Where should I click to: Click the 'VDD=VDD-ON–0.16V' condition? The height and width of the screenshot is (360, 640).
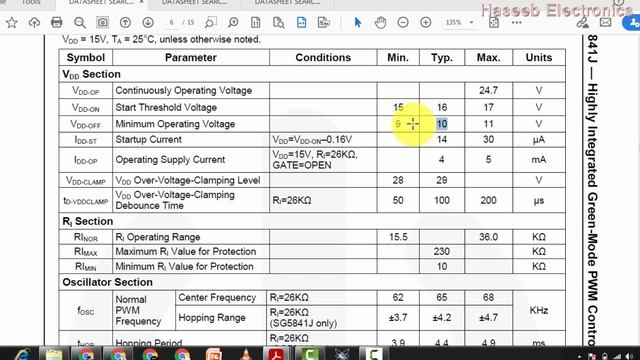pos(312,140)
